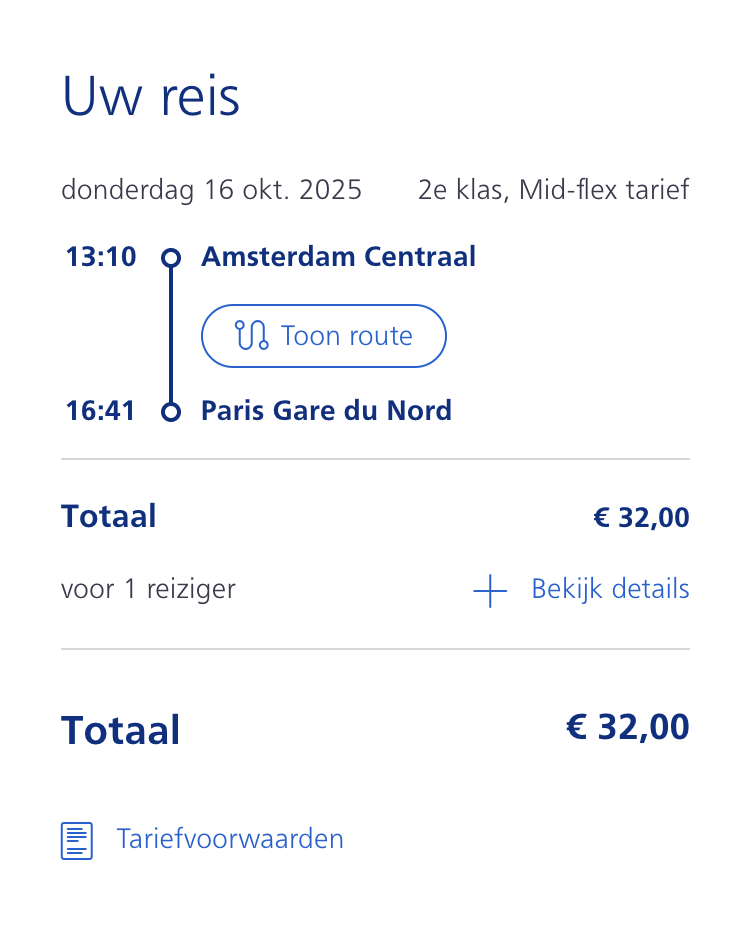Expand Bekijk details for price breakdown
This screenshot has height=936, width=752.
[x=610, y=589]
